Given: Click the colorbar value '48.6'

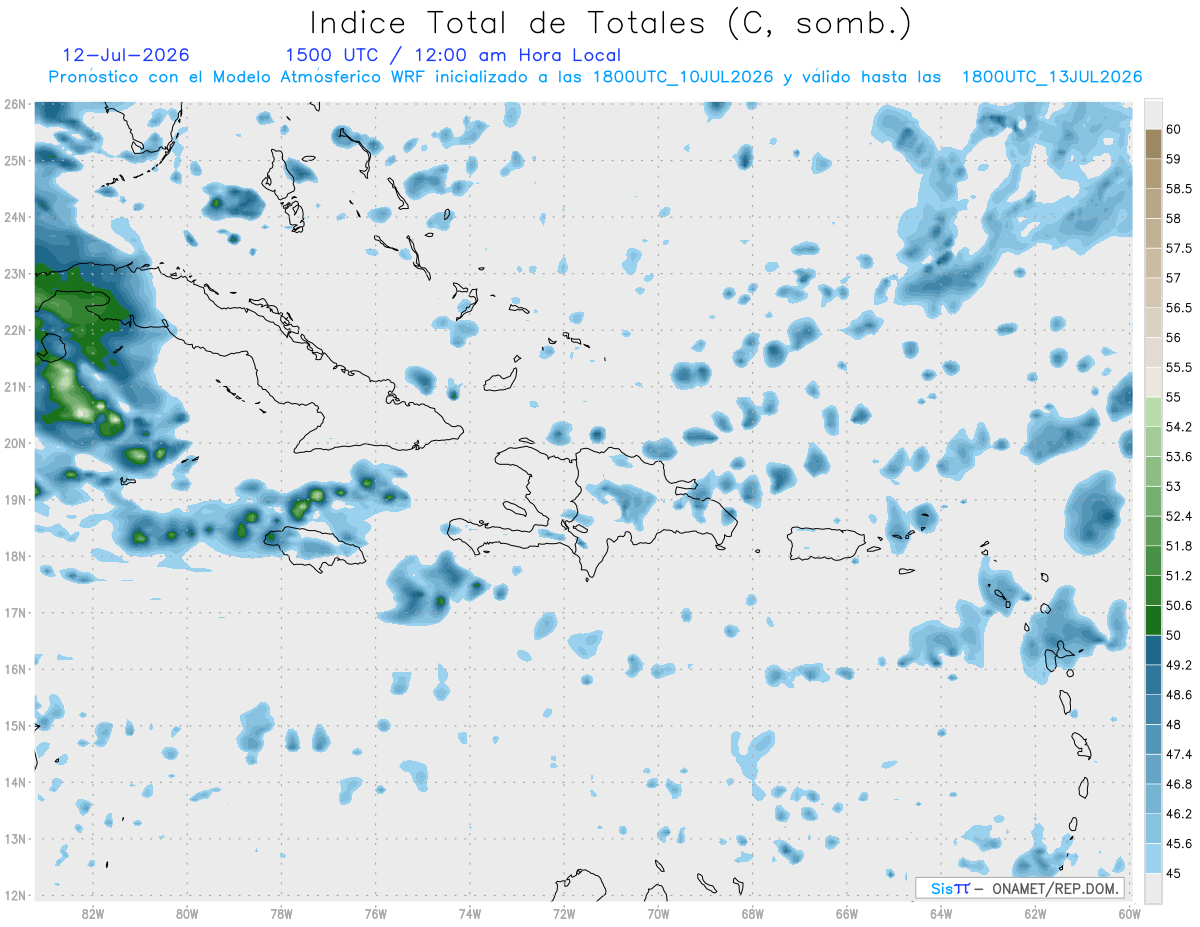Looking at the screenshot, I should [x=1179, y=695].
